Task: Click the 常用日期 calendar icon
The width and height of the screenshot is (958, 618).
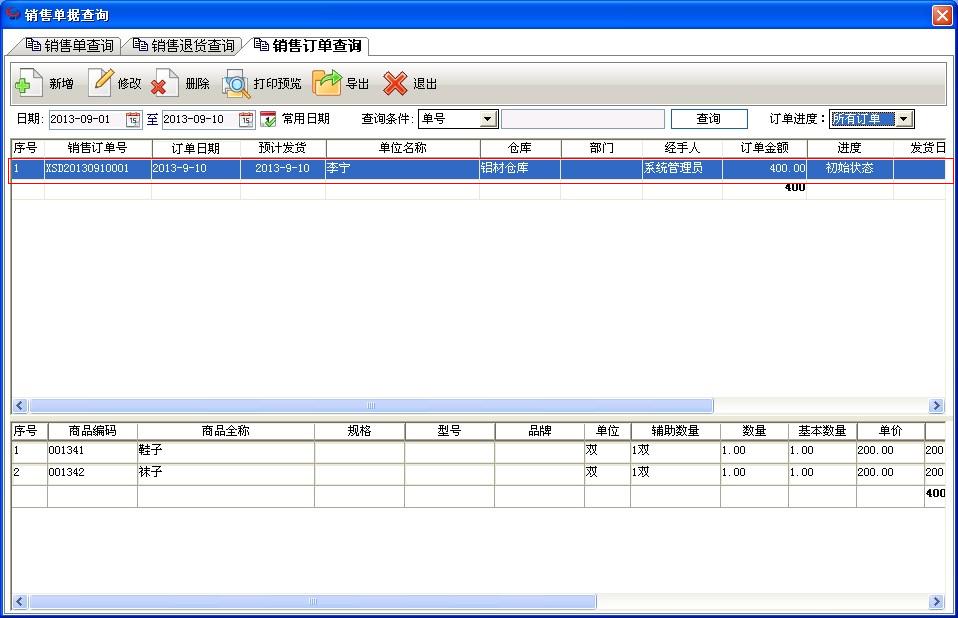Action: [x=268, y=118]
